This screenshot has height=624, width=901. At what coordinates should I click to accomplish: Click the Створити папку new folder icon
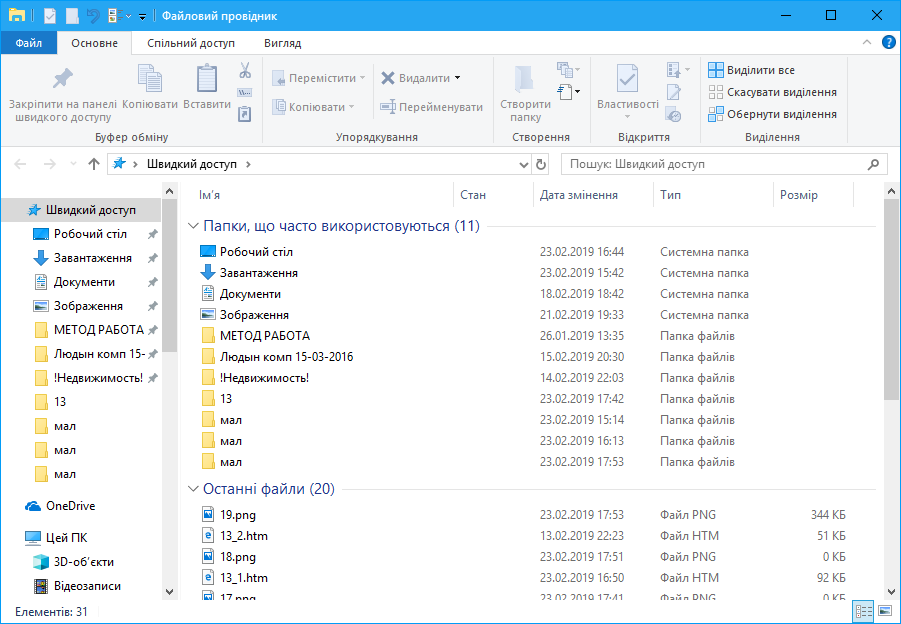coord(524,79)
